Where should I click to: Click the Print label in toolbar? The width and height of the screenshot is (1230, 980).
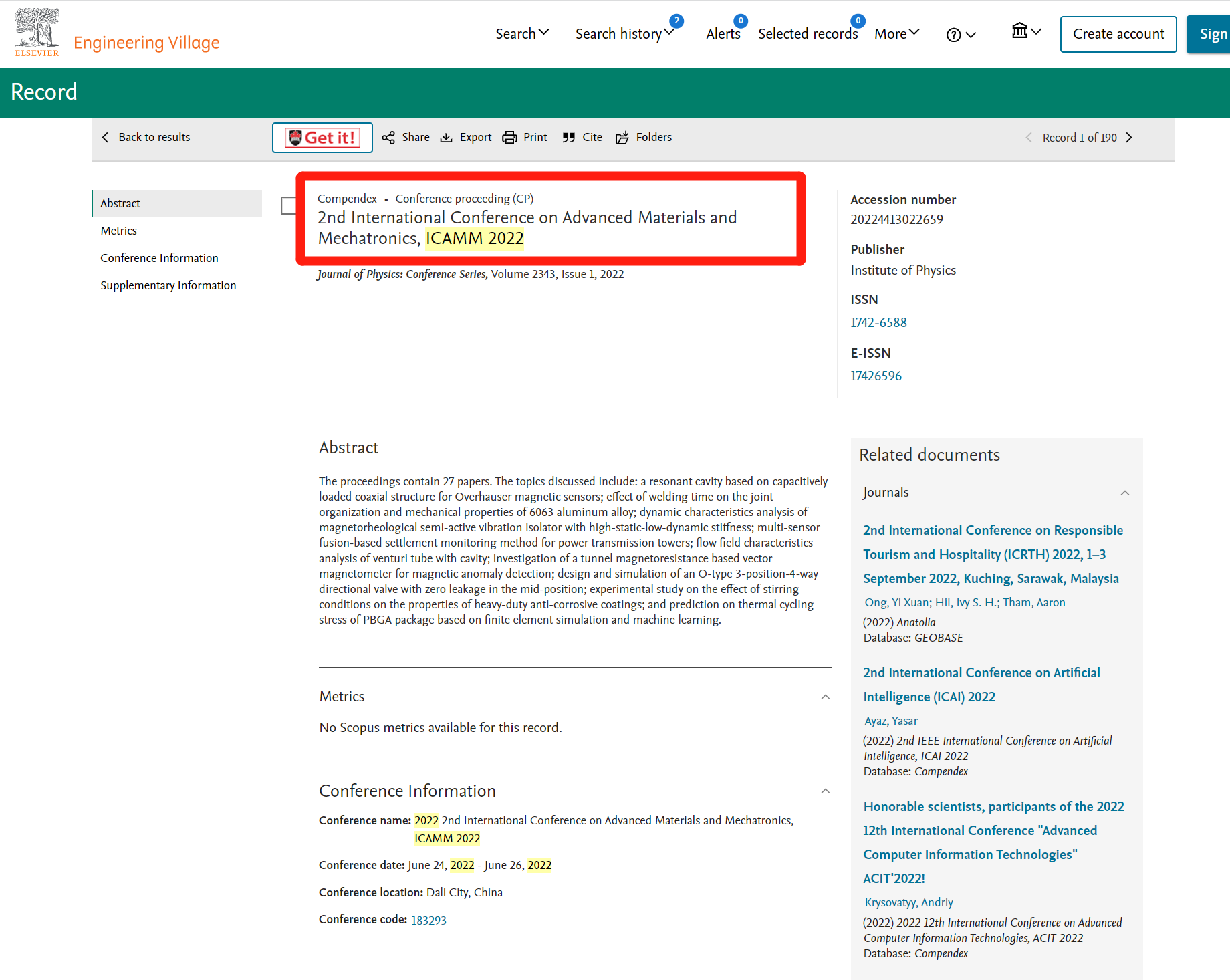[535, 137]
